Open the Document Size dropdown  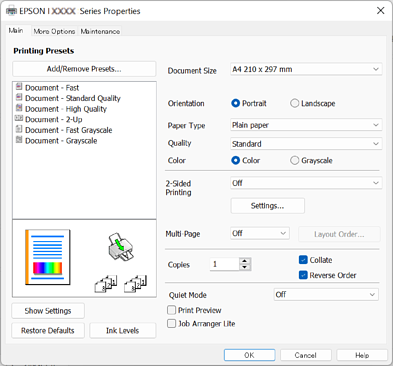coord(306,69)
